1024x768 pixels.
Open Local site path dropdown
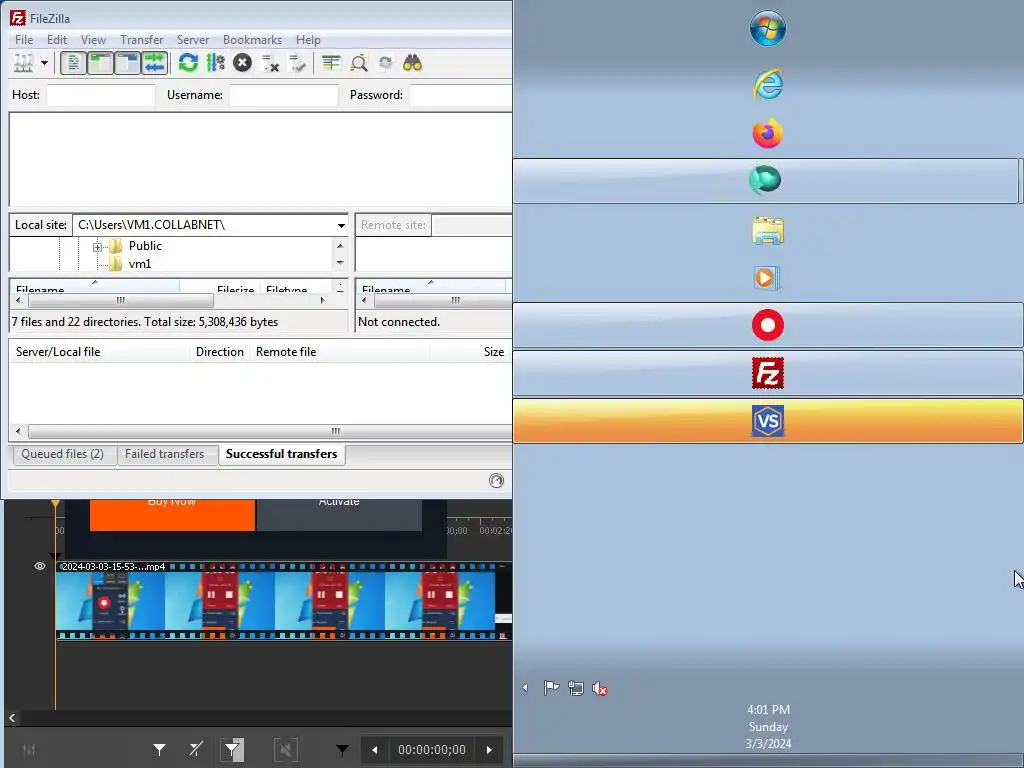click(x=341, y=225)
